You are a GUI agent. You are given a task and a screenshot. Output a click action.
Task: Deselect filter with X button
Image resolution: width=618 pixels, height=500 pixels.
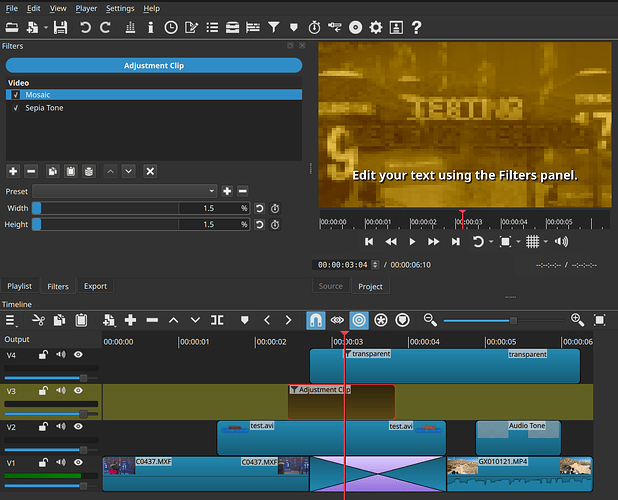[150, 171]
